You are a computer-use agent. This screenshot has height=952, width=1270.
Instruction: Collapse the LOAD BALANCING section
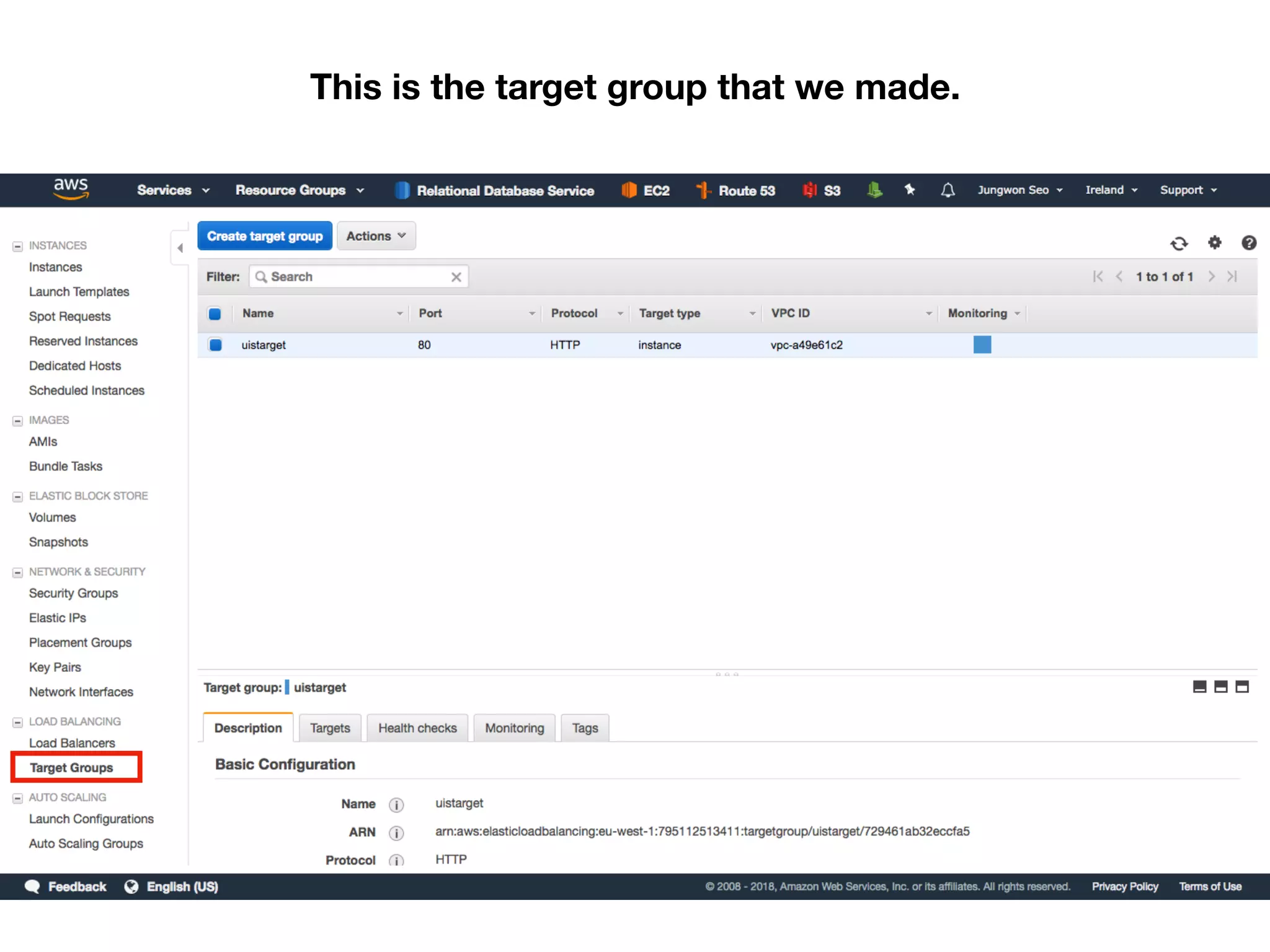[x=18, y=722]
